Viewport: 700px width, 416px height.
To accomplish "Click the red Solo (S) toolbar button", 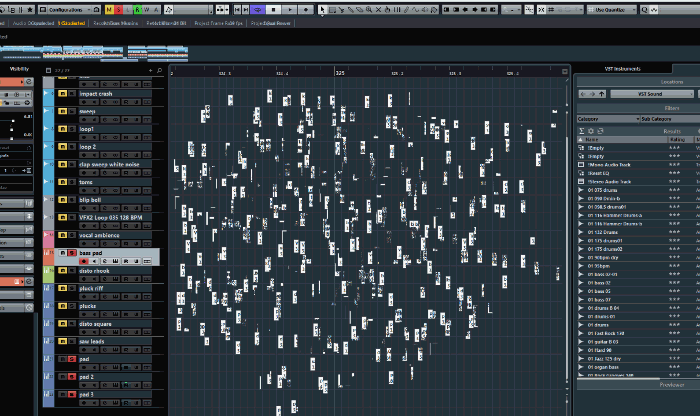I will [x=121, y=9].
